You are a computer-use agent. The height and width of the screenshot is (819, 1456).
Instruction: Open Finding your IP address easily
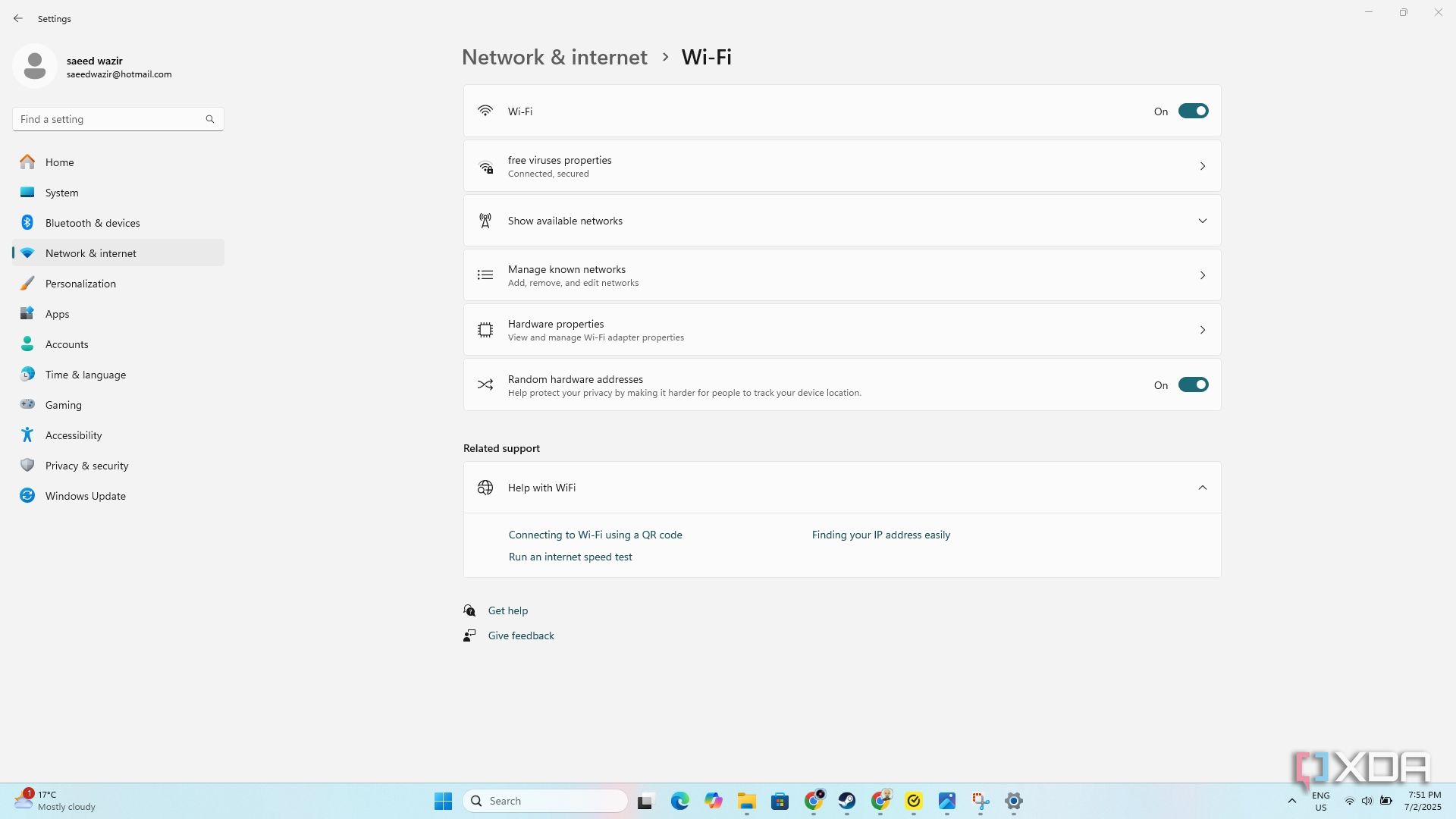coord(881,535)
